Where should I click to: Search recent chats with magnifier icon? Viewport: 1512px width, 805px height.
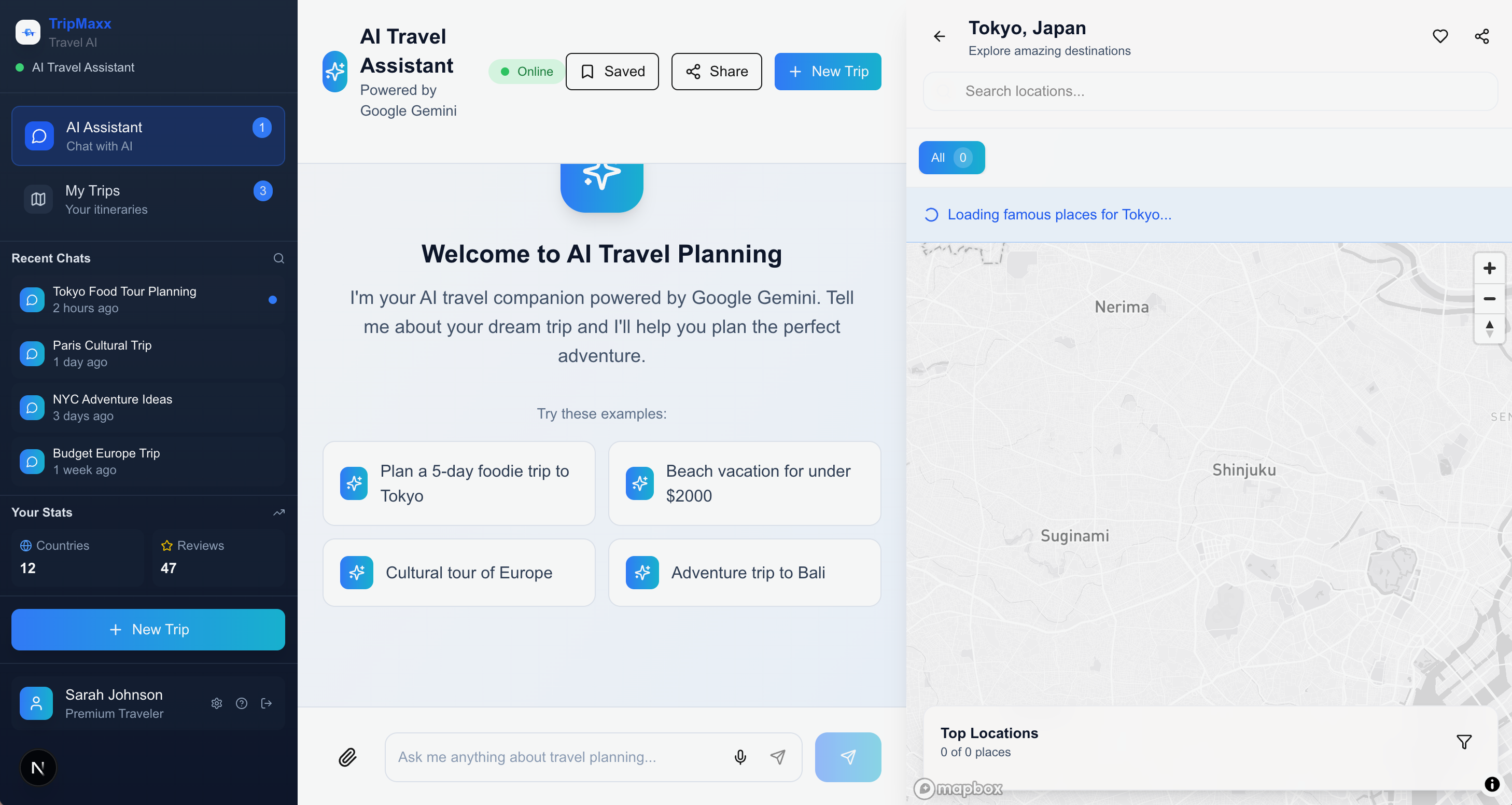tap(279, 258)
